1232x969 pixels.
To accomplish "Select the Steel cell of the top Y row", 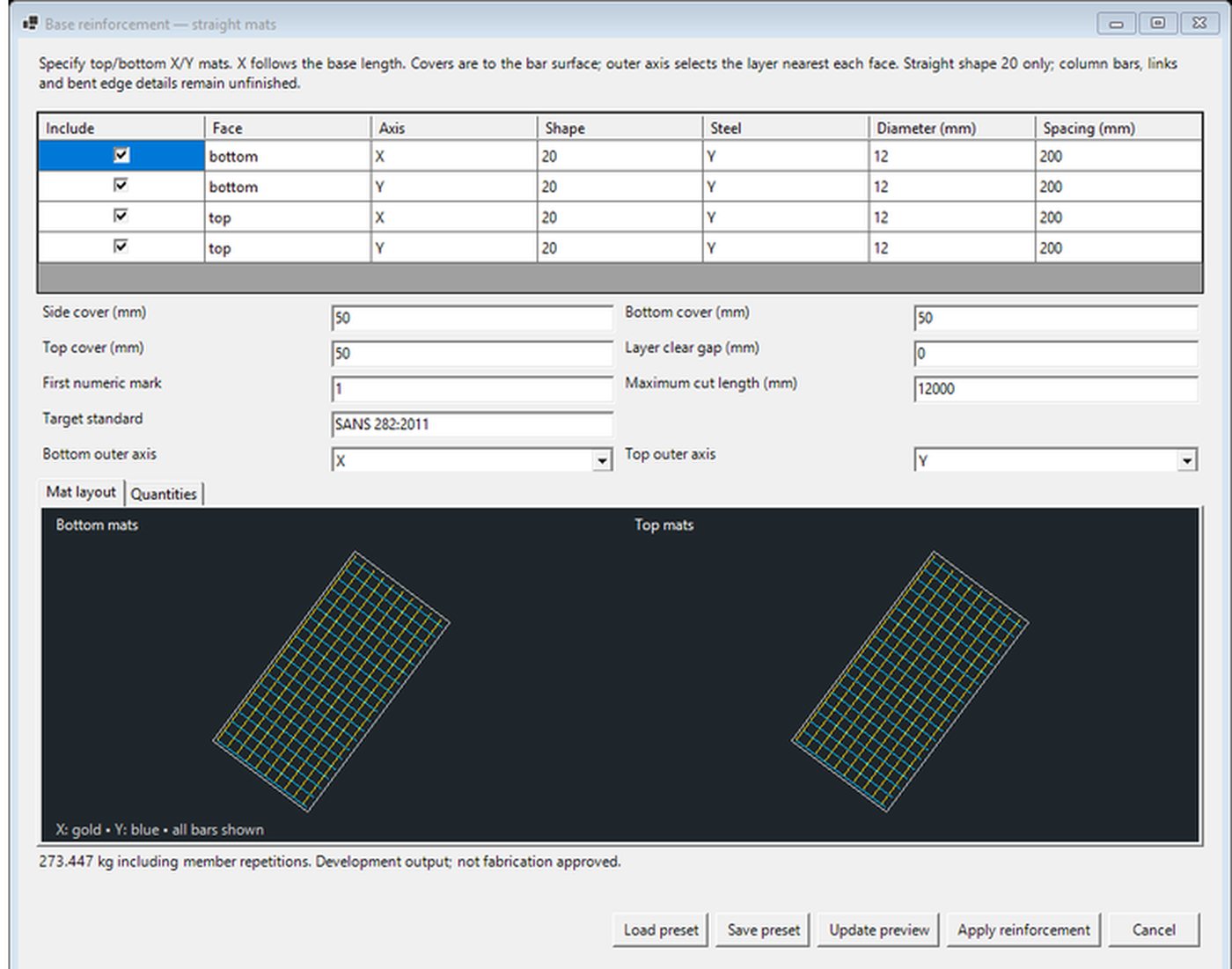I will 786,248.
